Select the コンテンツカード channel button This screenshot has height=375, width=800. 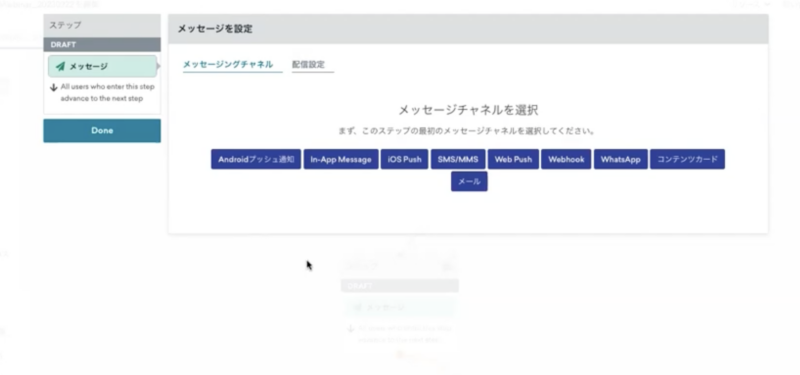pos(687,159)
